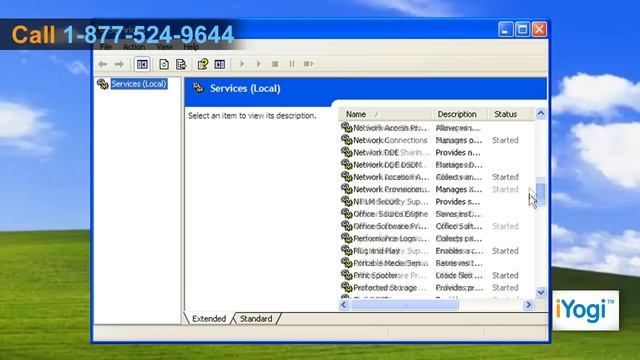
Task: Click gear icon beside Print Spooler
Action: pyautogui.click(x=347, y=275)
